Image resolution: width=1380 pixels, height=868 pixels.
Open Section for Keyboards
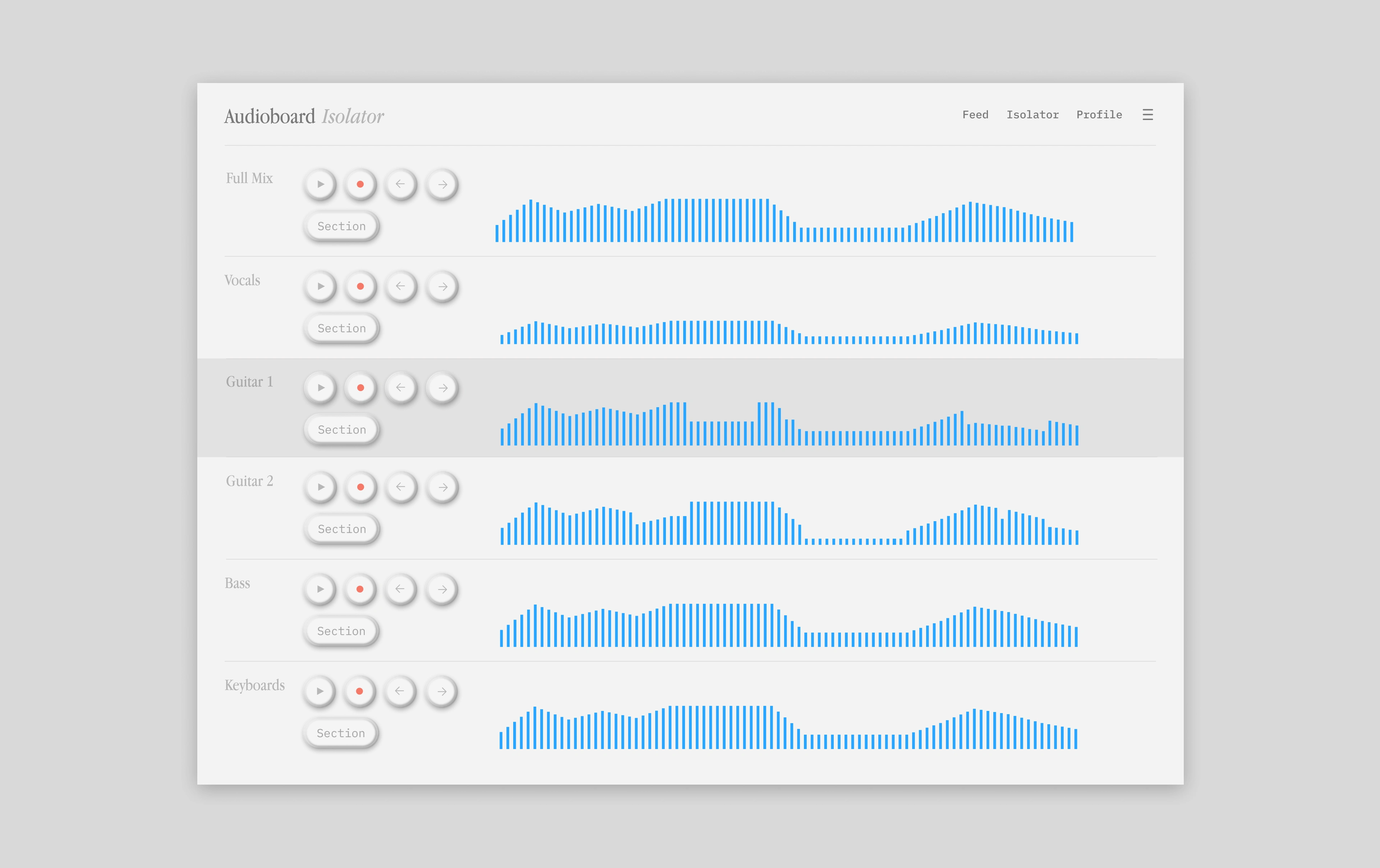point(340,733)
